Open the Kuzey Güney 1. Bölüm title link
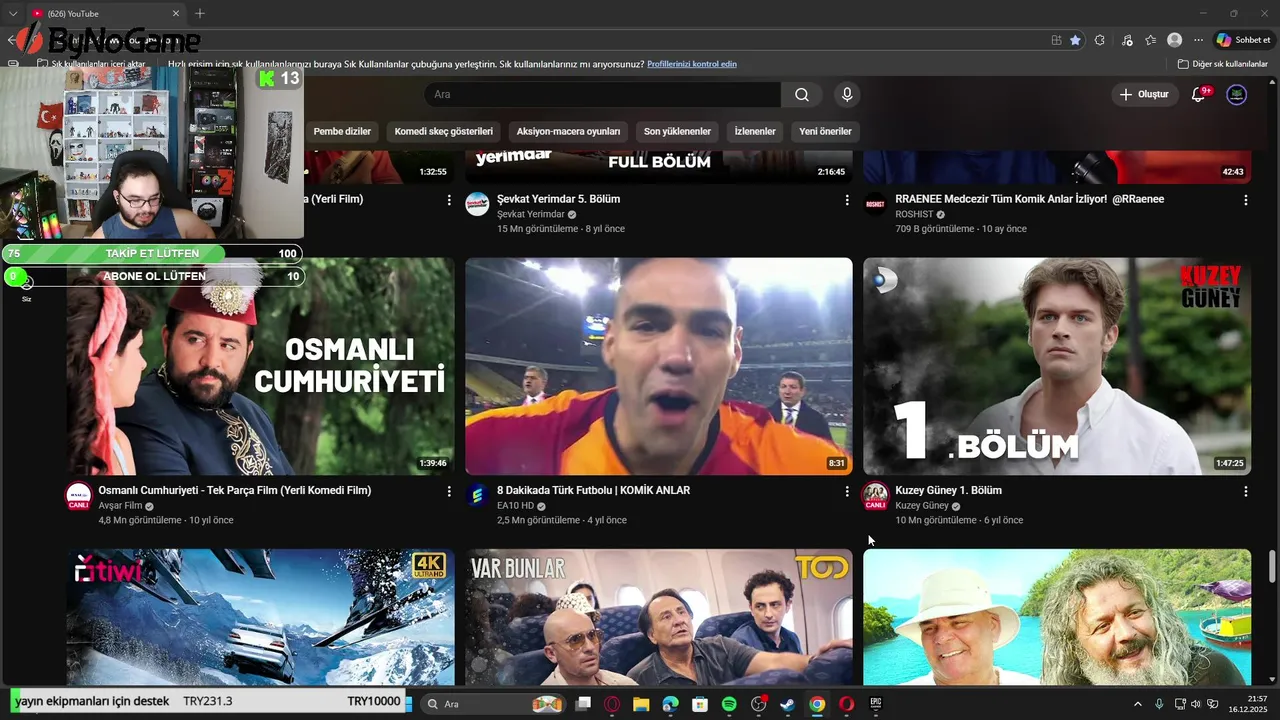This screenshot has height=720, width=1280. click(x=948, y=490)
